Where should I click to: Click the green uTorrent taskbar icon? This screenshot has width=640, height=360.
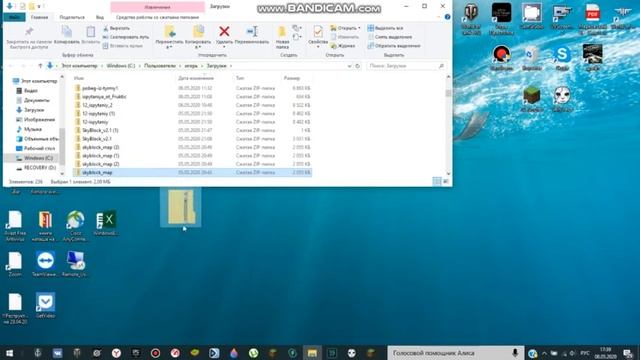253,353
